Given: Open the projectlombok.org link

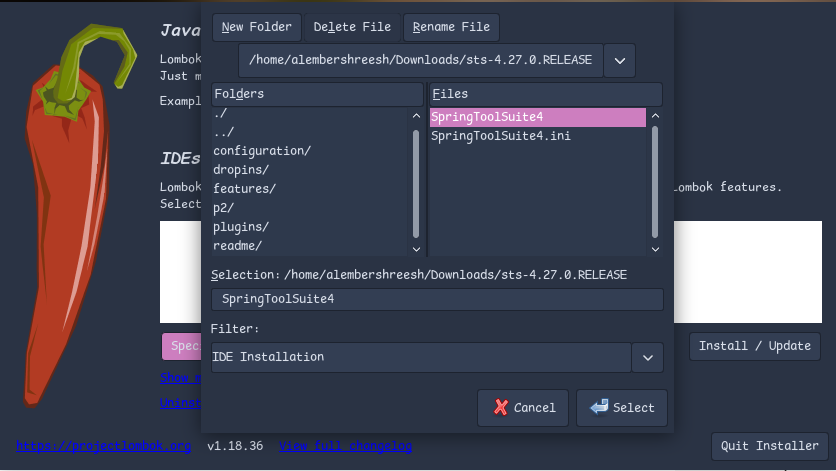Looking at the screenshot, I should click(103, 446).
